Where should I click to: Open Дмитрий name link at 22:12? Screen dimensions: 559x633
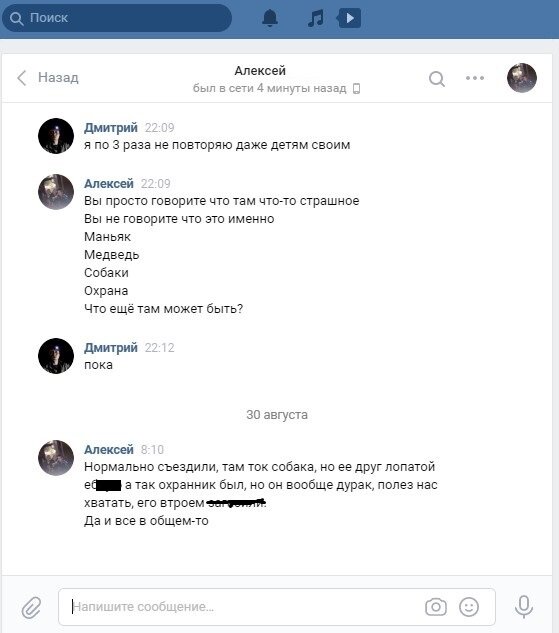111,348
